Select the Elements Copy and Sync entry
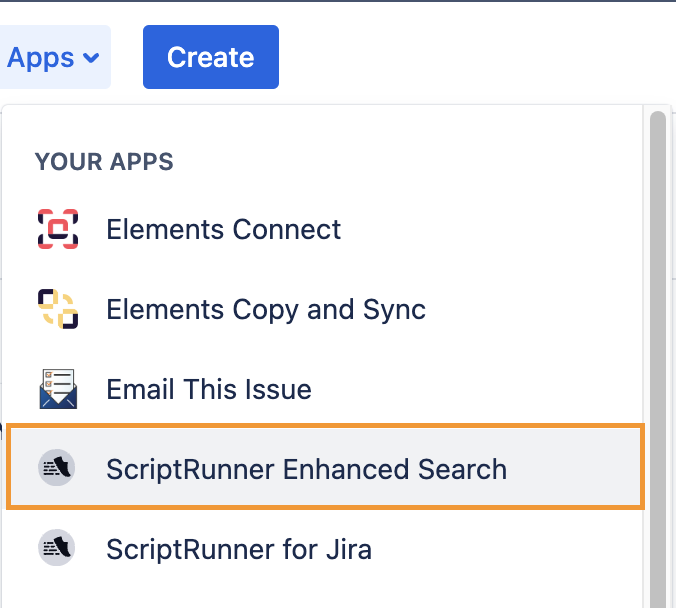 coord(265,309)
